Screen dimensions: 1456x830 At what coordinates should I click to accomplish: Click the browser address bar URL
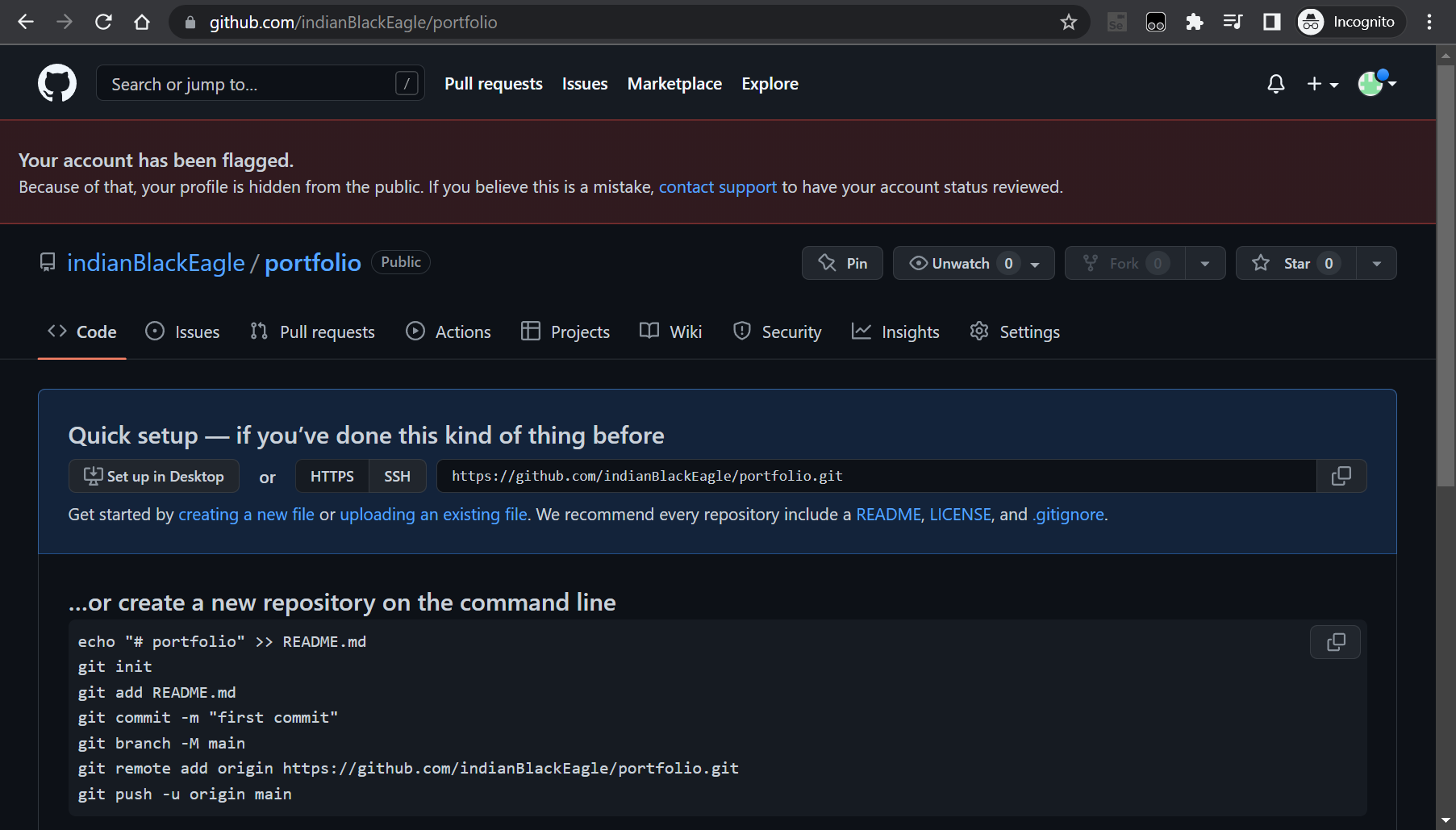coord(353,23)
